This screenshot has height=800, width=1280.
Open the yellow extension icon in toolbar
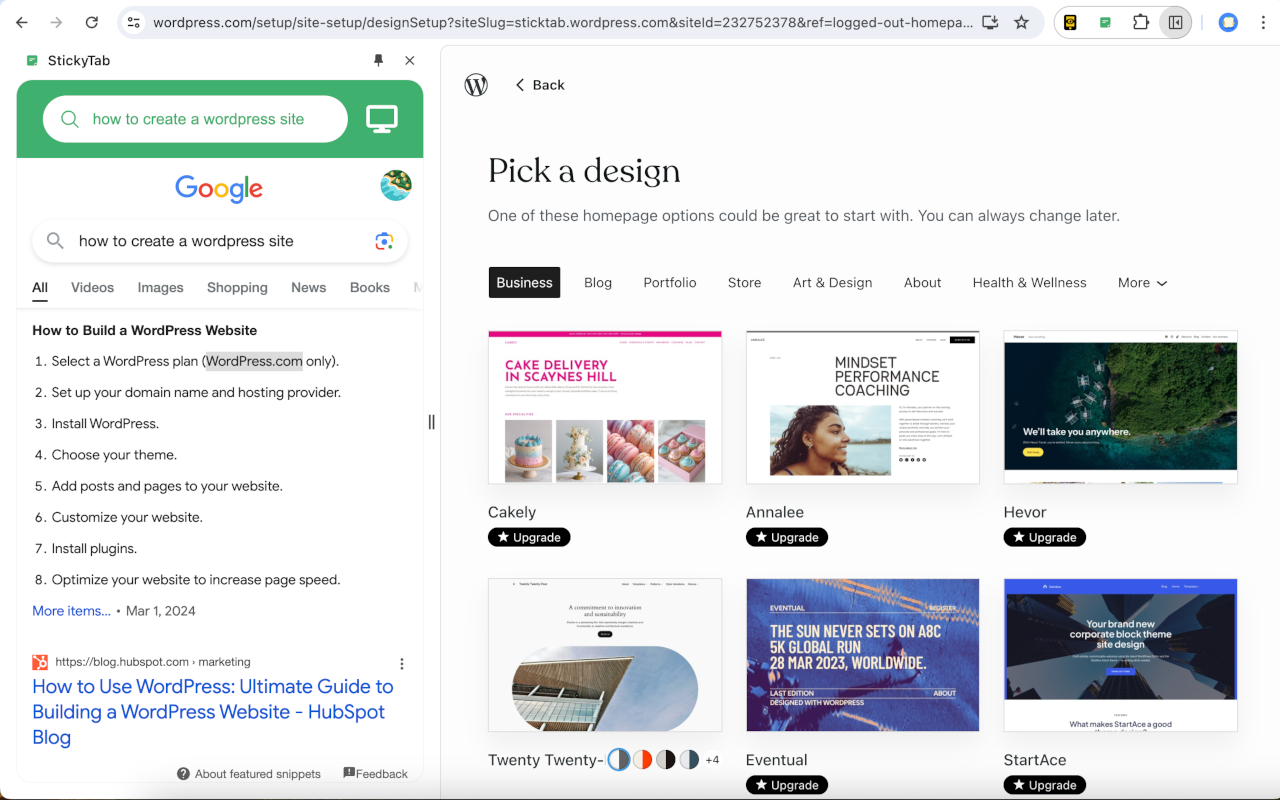[1070, 22]
